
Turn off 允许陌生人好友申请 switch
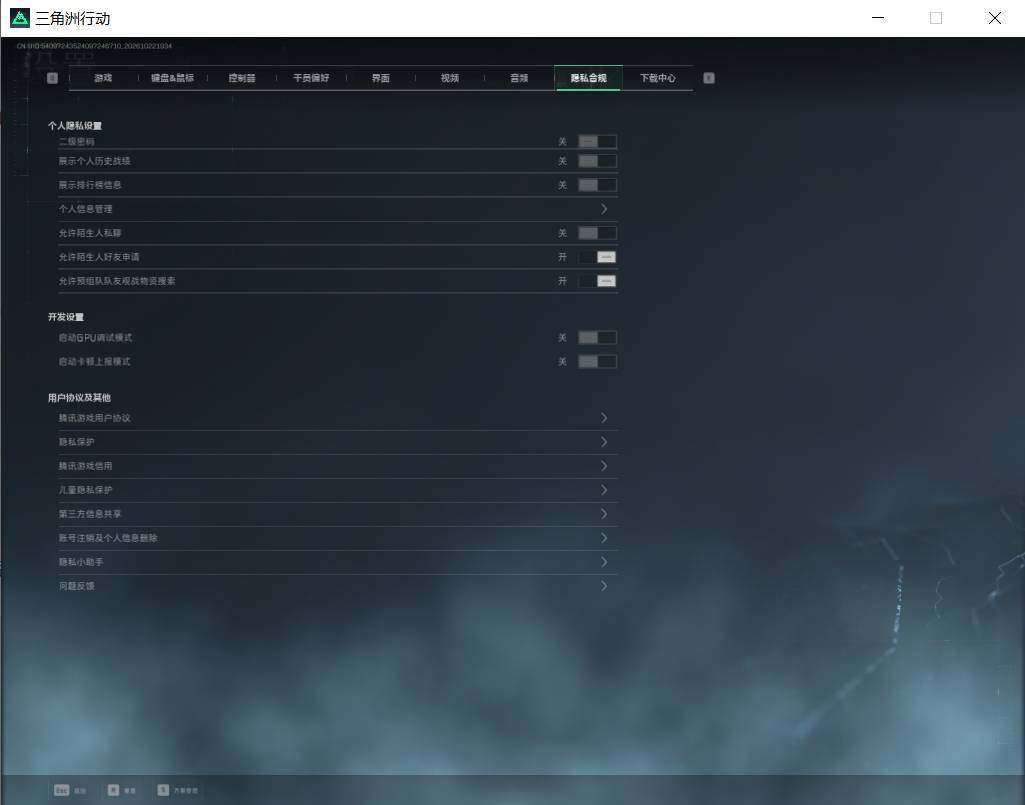597,257
